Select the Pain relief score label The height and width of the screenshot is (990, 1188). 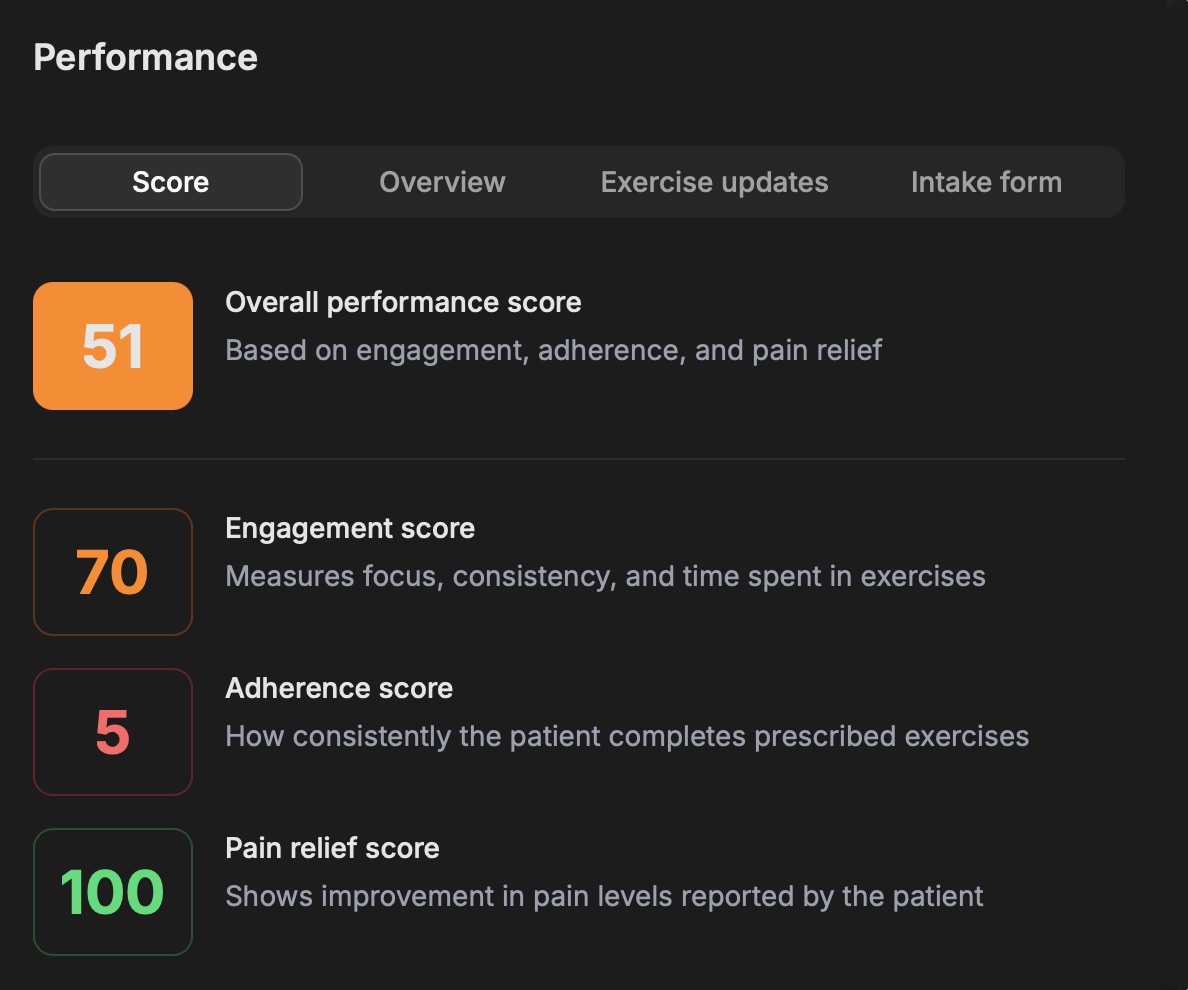point(332,848)
